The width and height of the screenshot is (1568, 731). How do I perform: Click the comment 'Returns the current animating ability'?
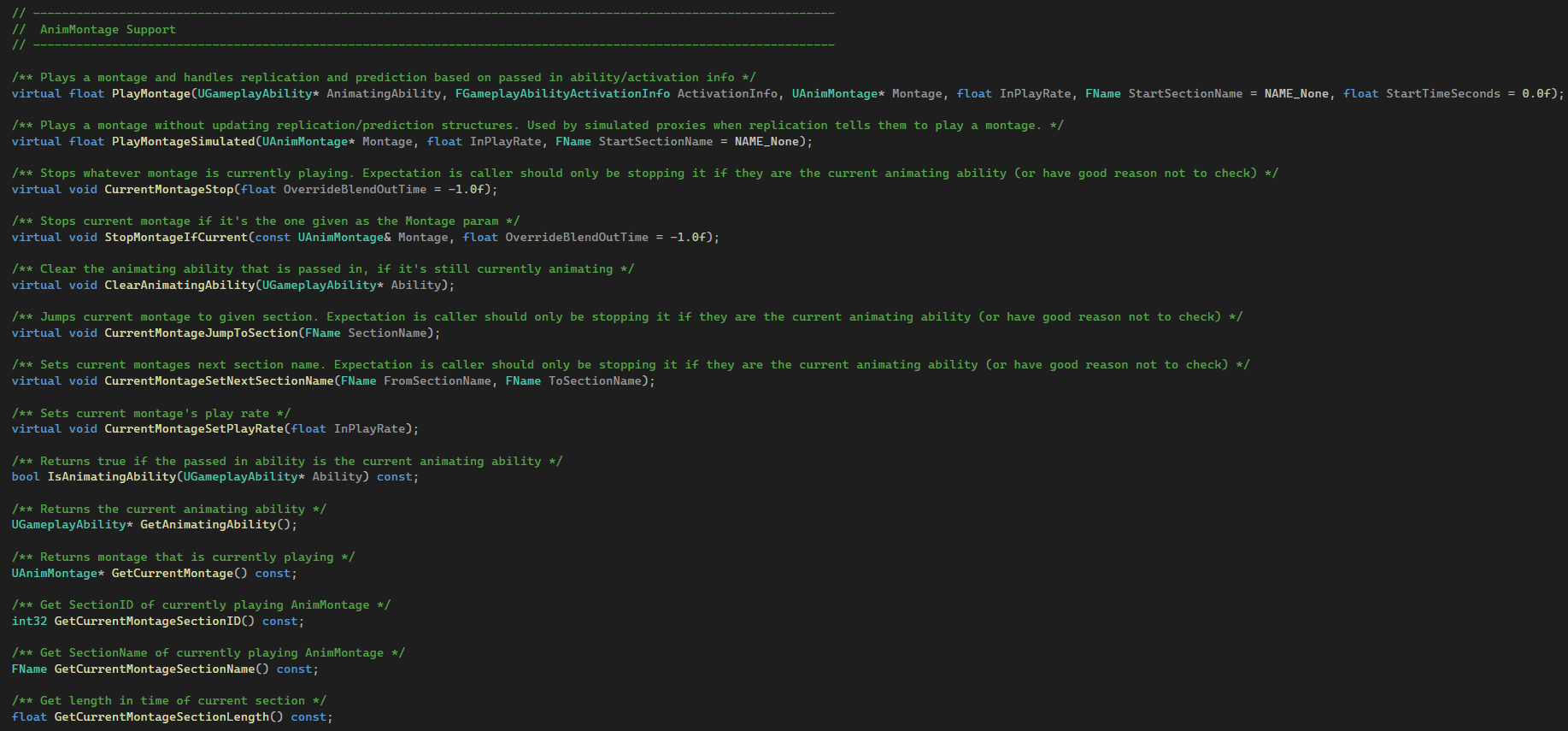[x=169, y=509]
